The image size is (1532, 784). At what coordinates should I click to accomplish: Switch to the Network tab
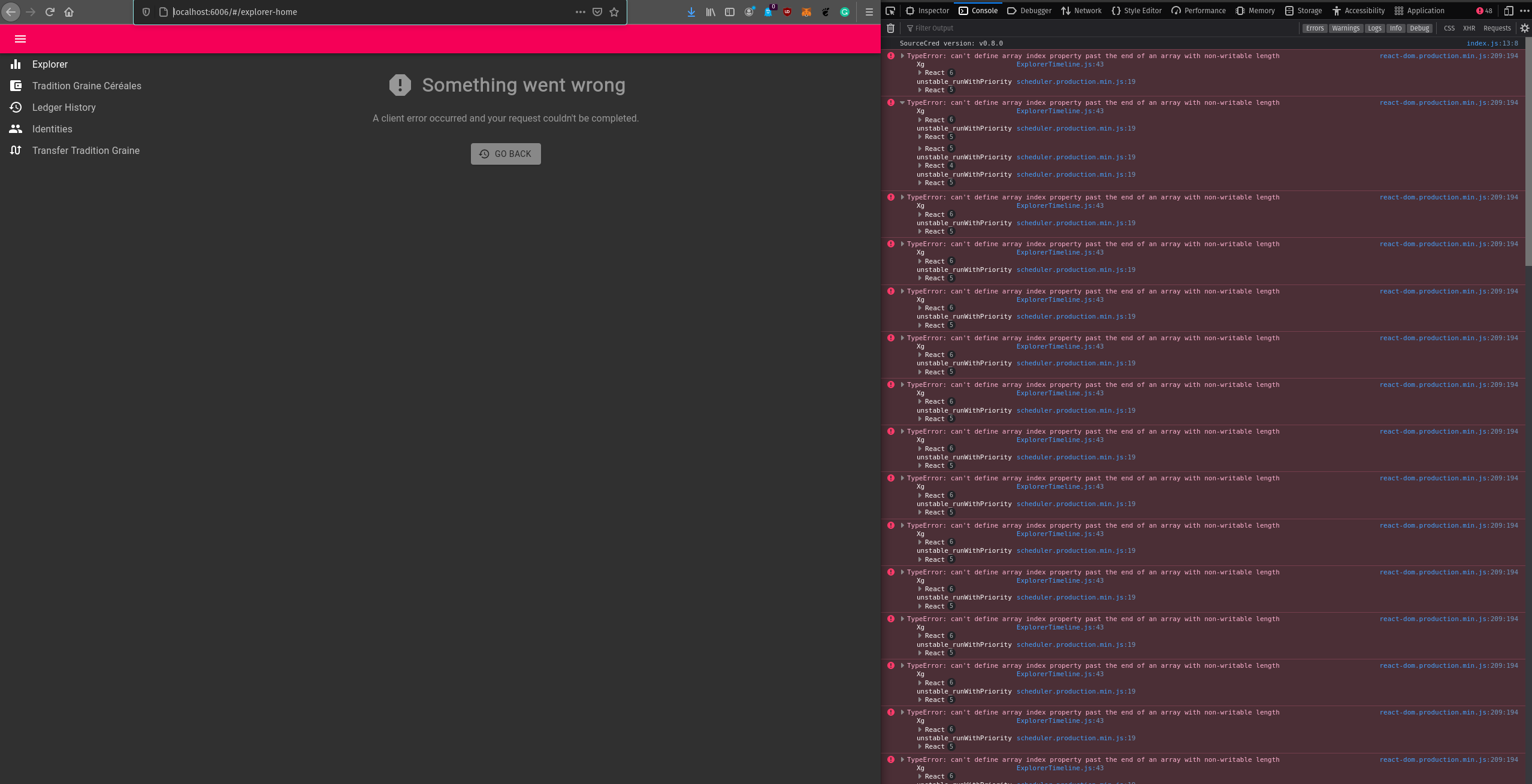tap(1081, 10)
